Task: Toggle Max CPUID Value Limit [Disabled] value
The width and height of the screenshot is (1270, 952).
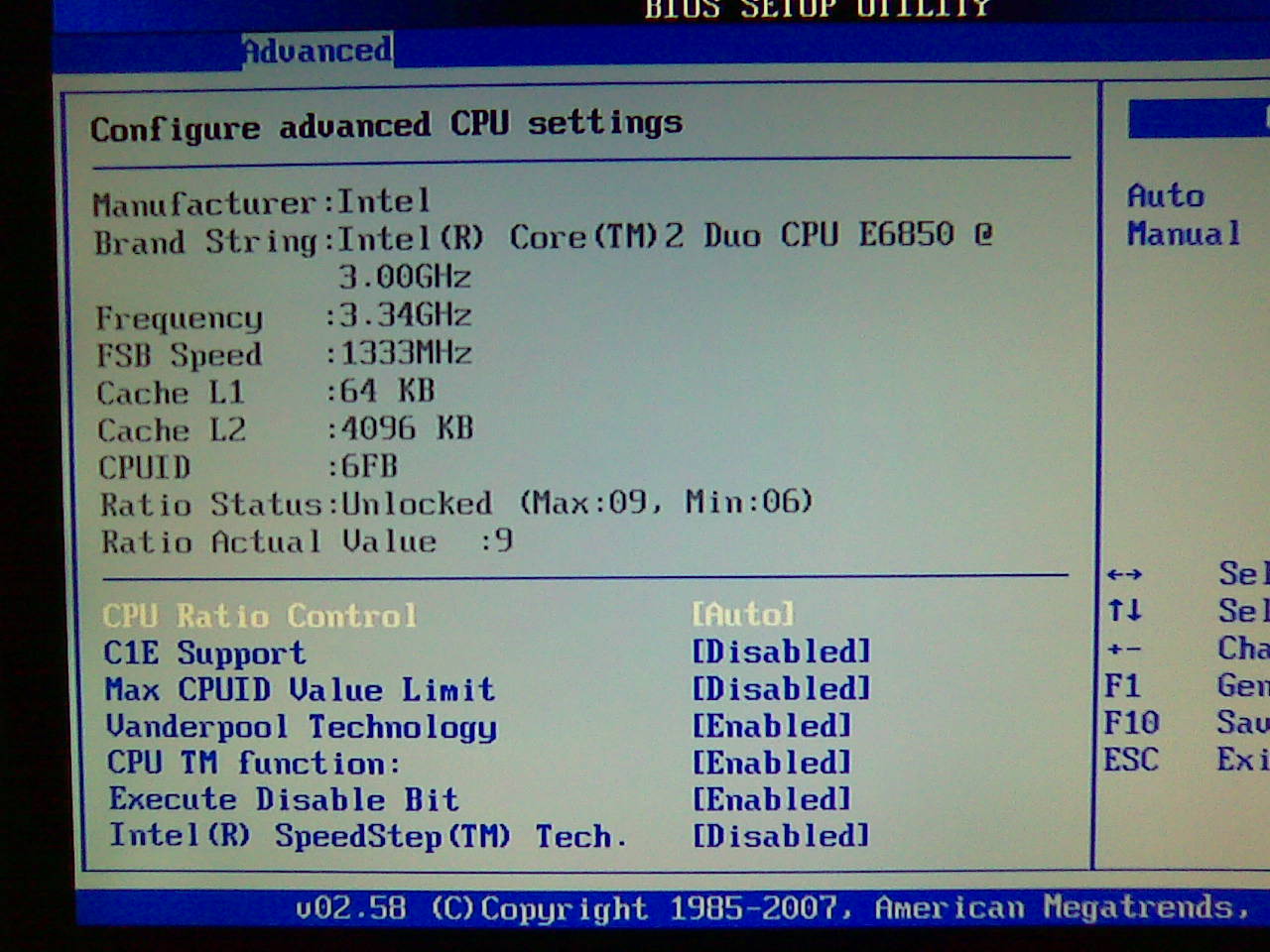Action: click(x=782, y=688)
